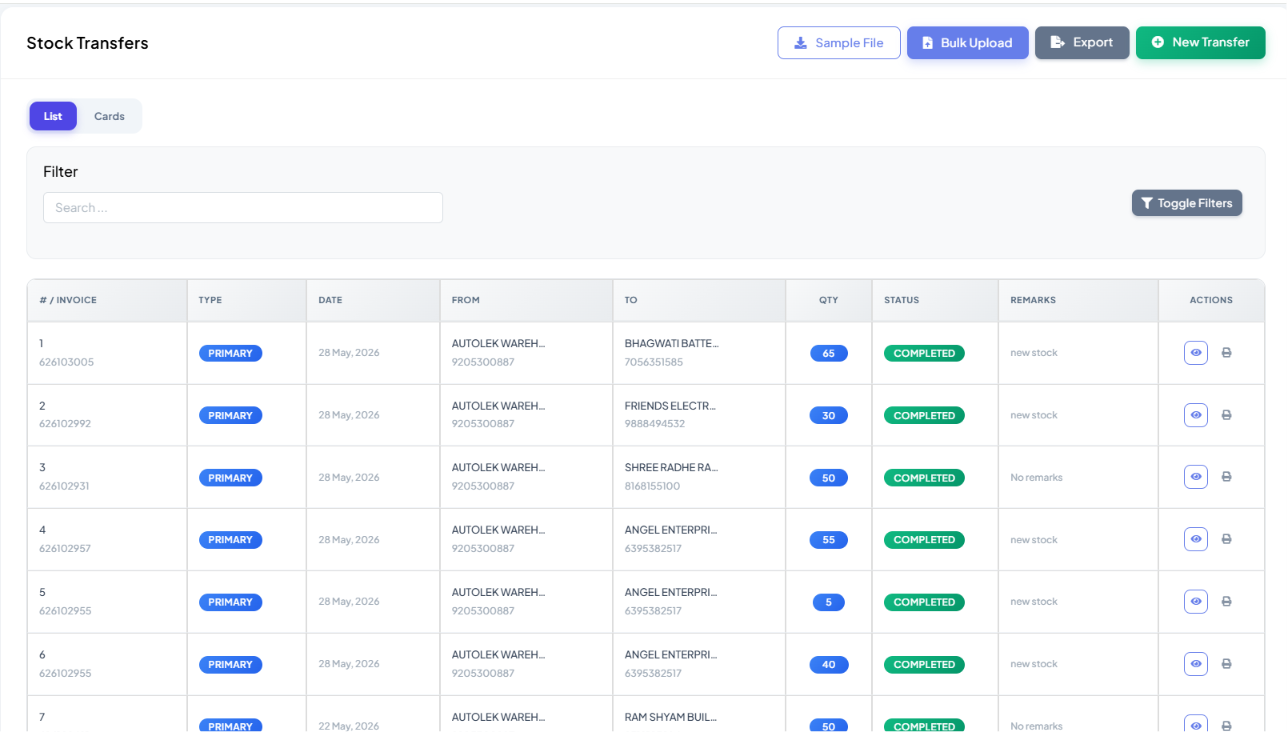This screenshot has width=1287, height=732.
Task: Switch to Cards view tab
Action: pos(109,116)
